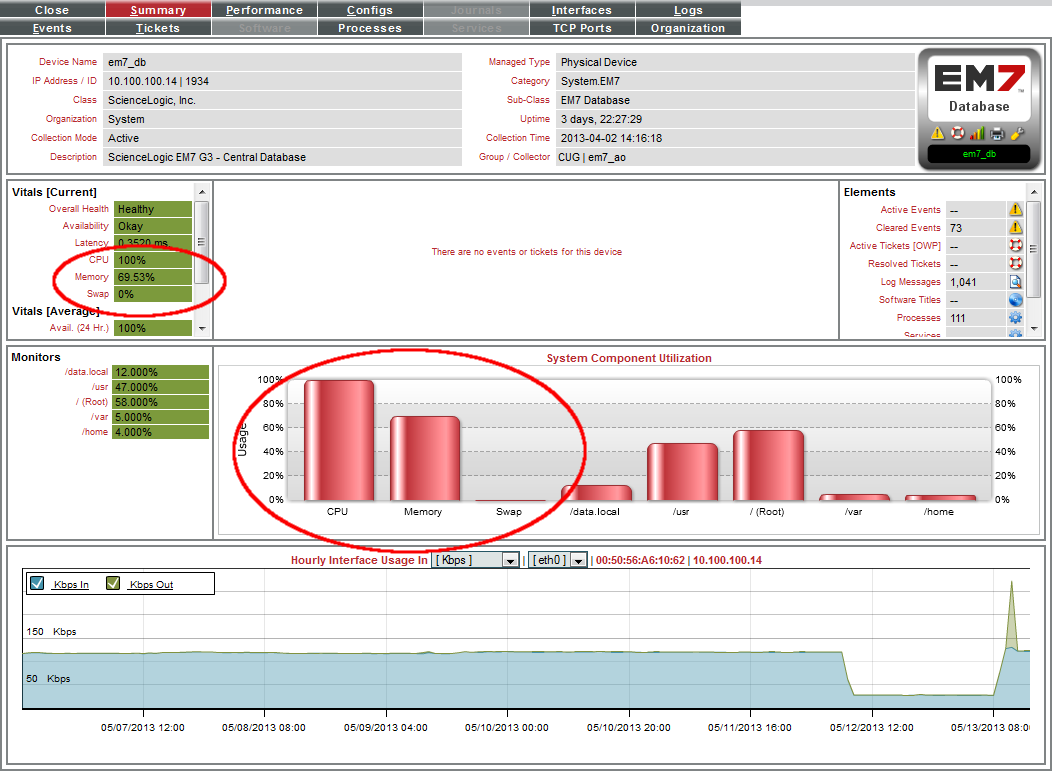Click the Kbps In legend label

tap(70, 584)
